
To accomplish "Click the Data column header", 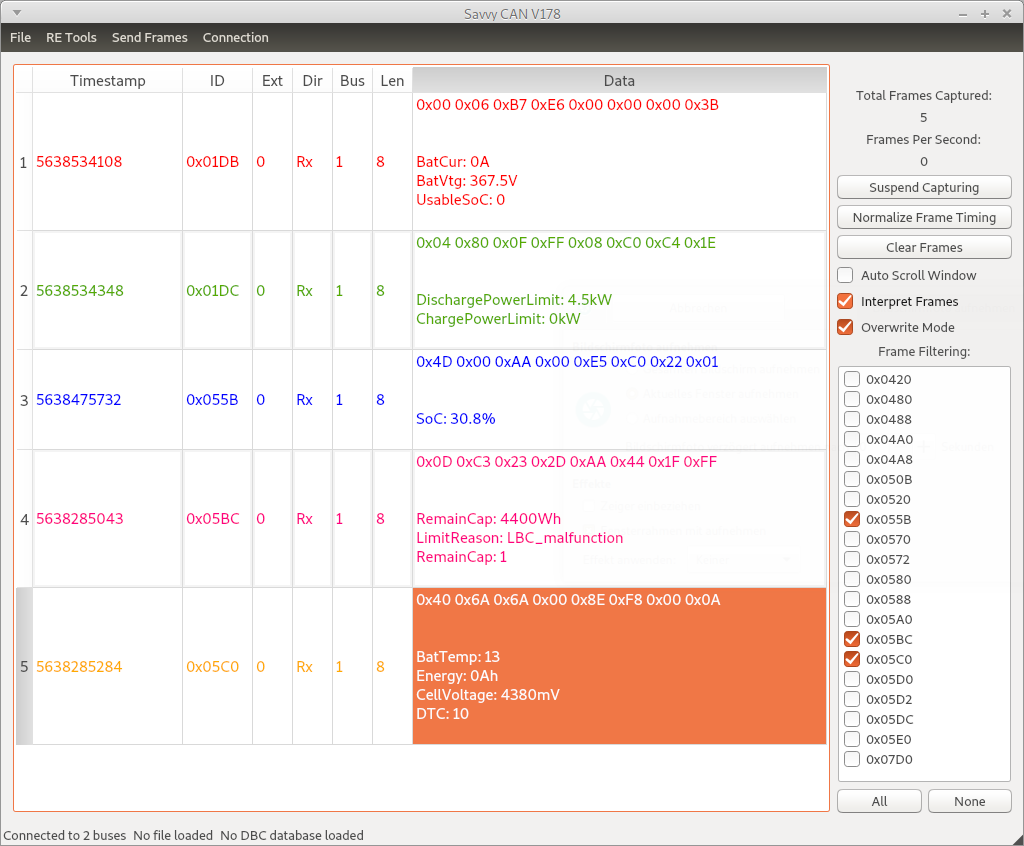I will [619, 81].
